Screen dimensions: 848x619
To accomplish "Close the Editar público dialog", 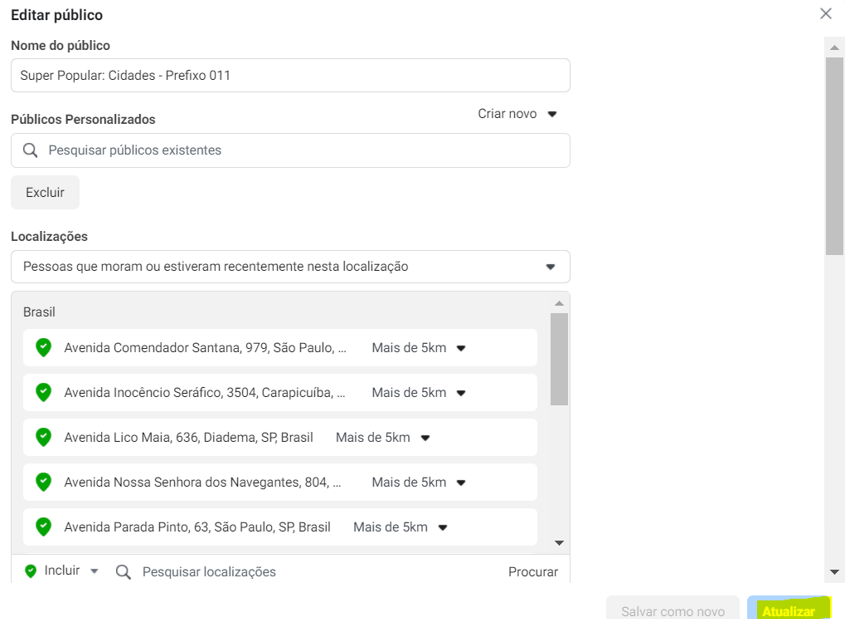I will point(825,14).
